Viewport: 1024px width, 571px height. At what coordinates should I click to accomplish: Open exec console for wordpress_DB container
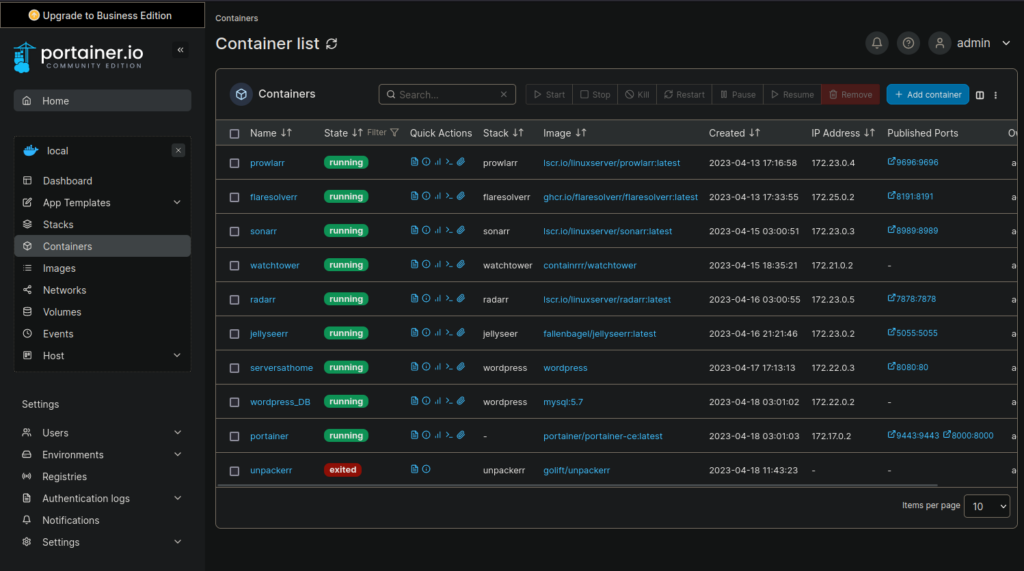449,401
